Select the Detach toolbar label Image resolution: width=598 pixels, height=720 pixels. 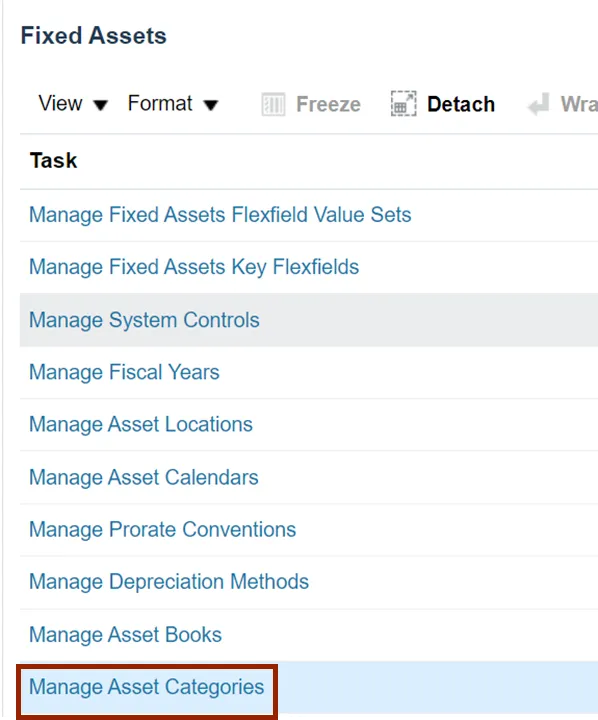tap(461, 104)
